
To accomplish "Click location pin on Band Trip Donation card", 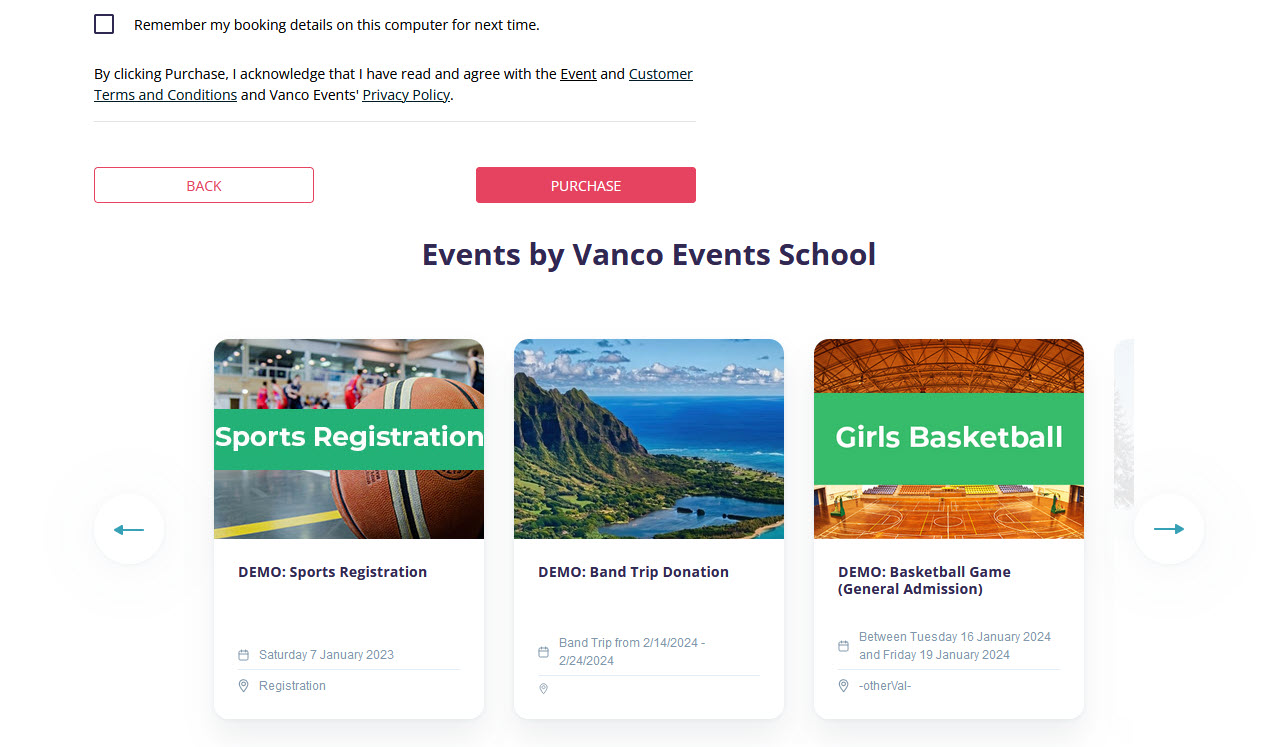I will tap(543, 688).
